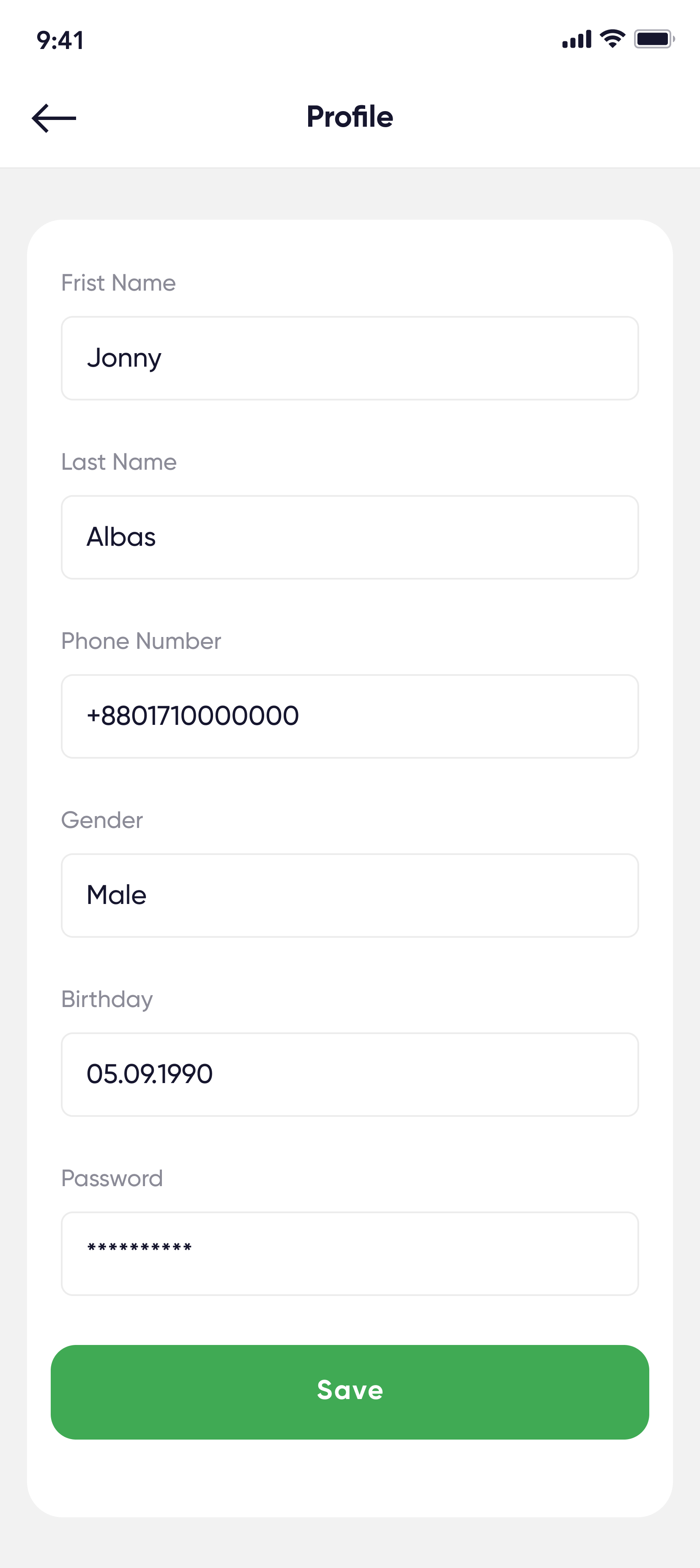Click the first name field containing Jonny
700x1568 pixels.
350,358
